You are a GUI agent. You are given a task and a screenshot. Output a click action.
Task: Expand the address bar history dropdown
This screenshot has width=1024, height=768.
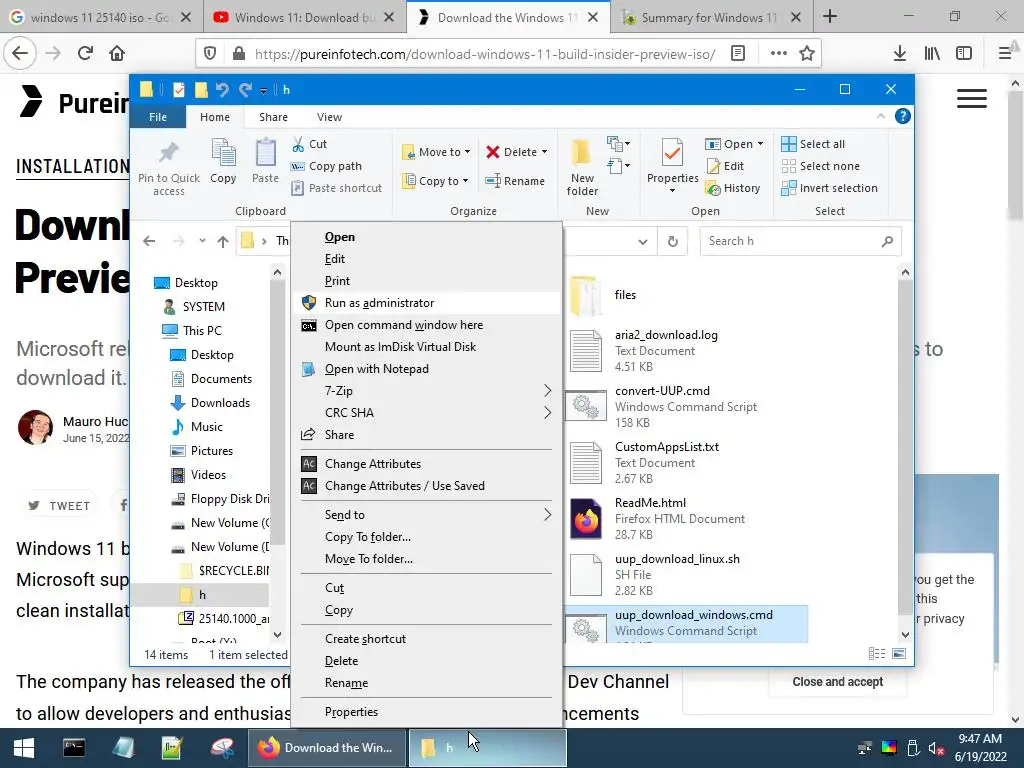pyautogui.click(x=643, y=242)
